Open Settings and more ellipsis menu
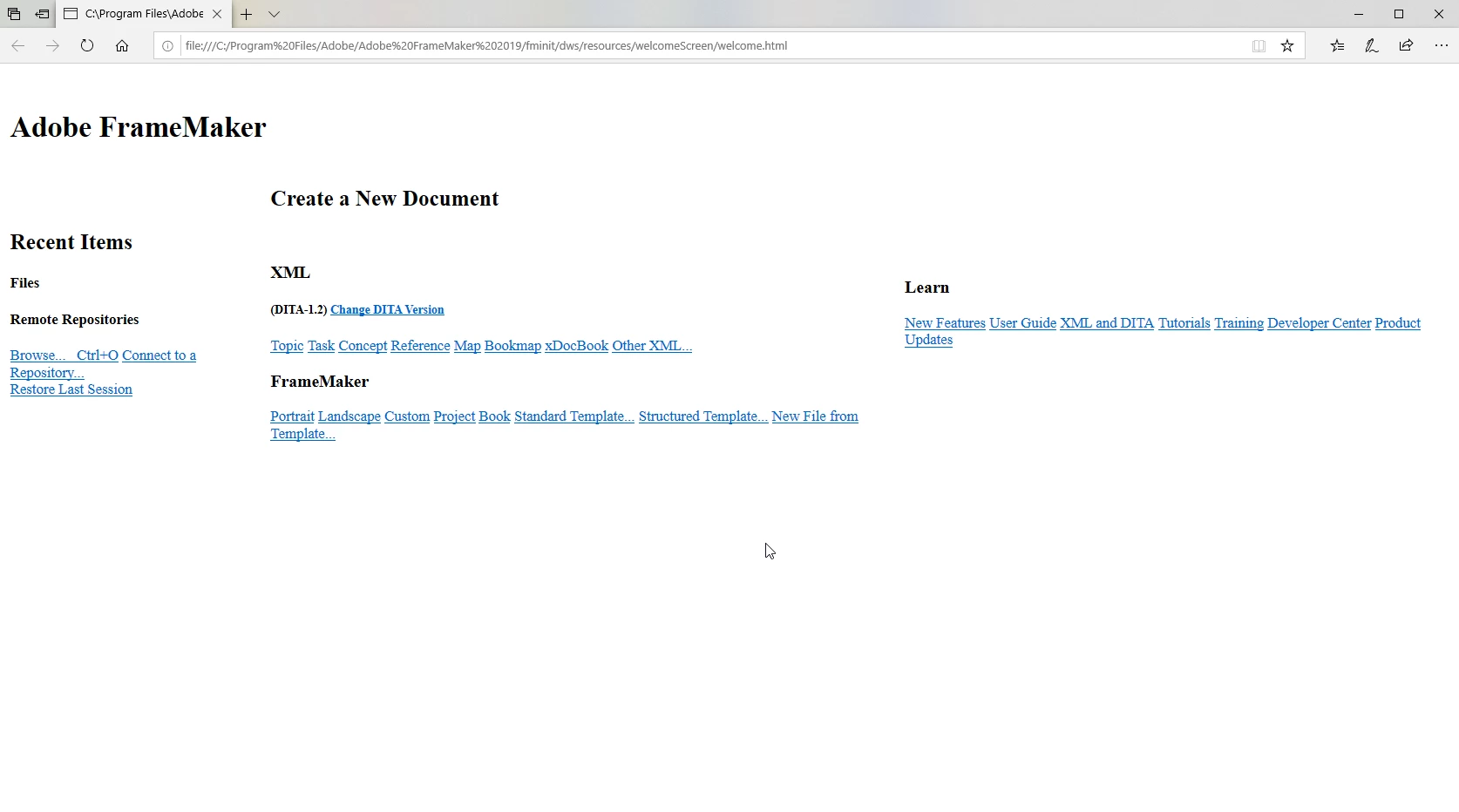Viewport: 1459px width, 812px height. click(1441, 45)
